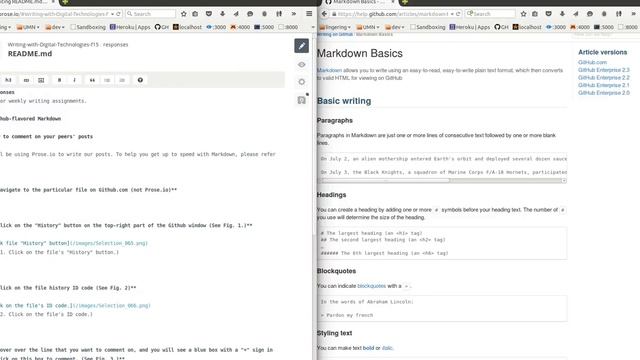Toggle bulleted list in Prose toolbar

107,80
